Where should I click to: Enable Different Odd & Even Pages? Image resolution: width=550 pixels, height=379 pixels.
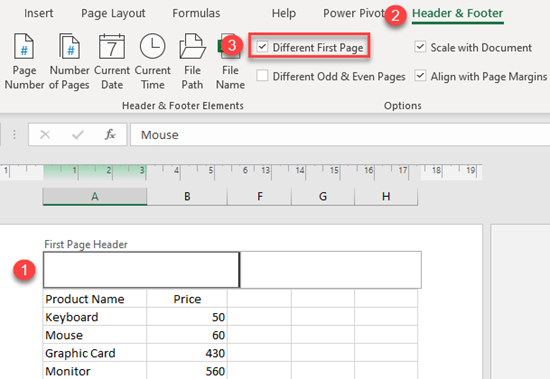pos(262,76)
